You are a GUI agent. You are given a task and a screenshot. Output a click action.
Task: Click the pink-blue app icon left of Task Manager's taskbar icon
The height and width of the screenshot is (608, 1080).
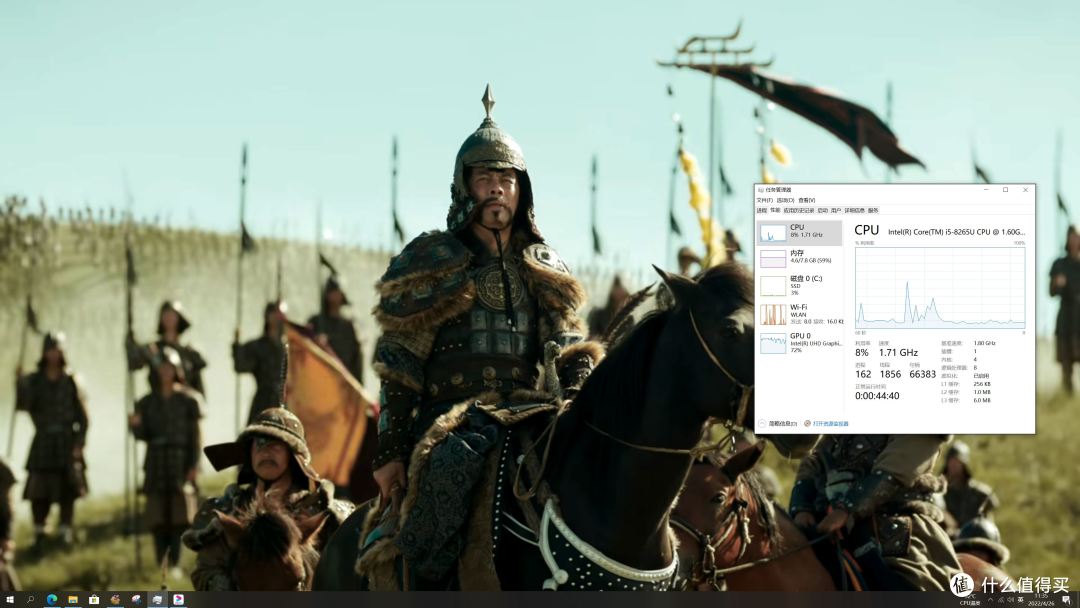(136, 600)
